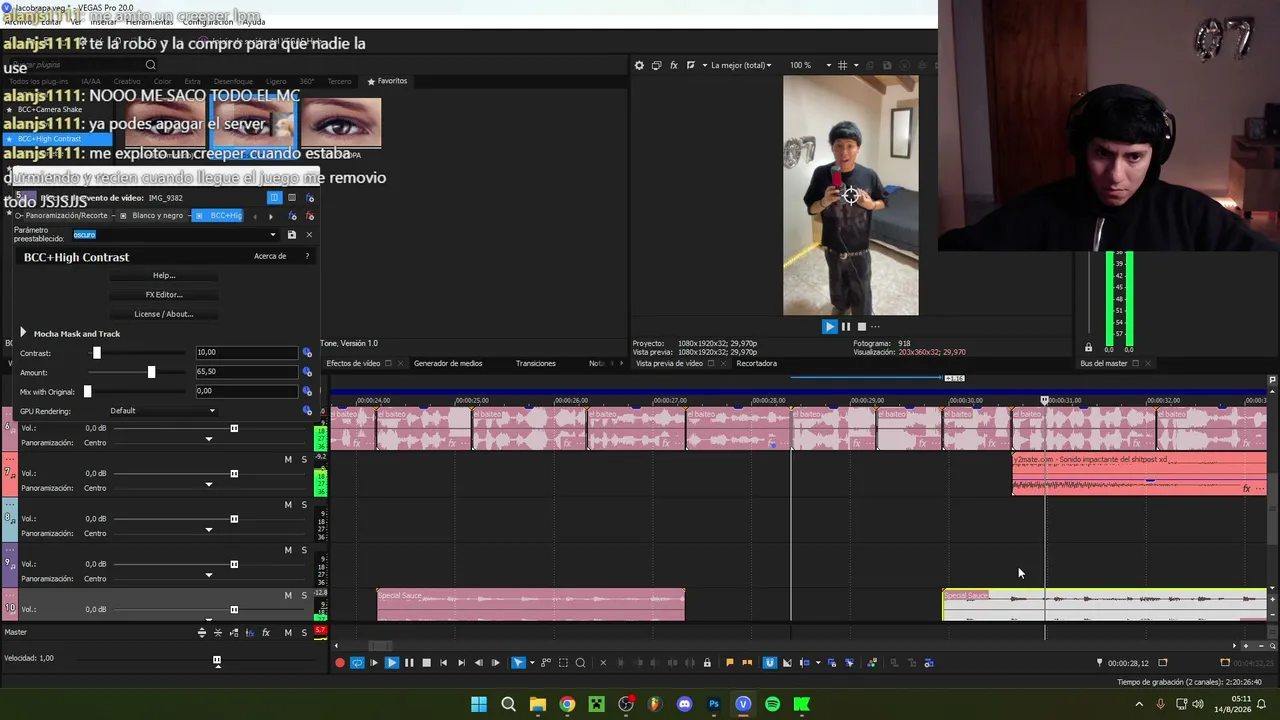
Task: Click the delete X icon in the timeline toolbar
Action: coord(604,663)
